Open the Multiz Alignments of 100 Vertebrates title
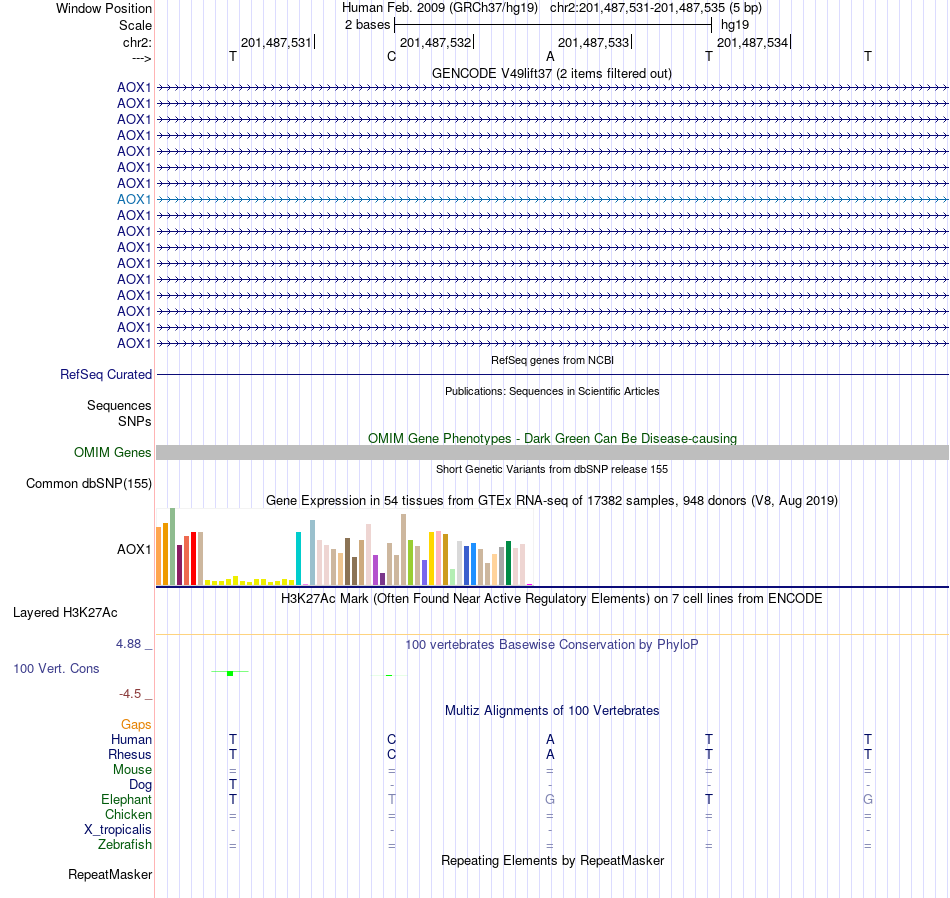 [552, 711]
